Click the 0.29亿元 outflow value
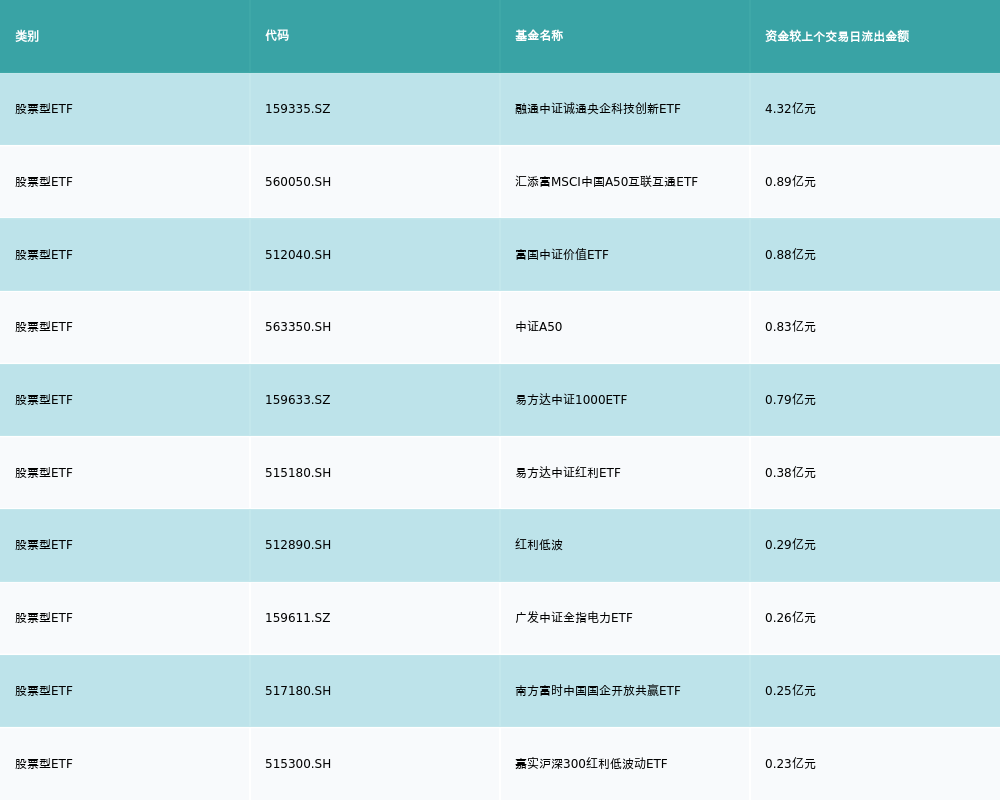The height and width of the screenshot is (800, 1000). point(790,545)
